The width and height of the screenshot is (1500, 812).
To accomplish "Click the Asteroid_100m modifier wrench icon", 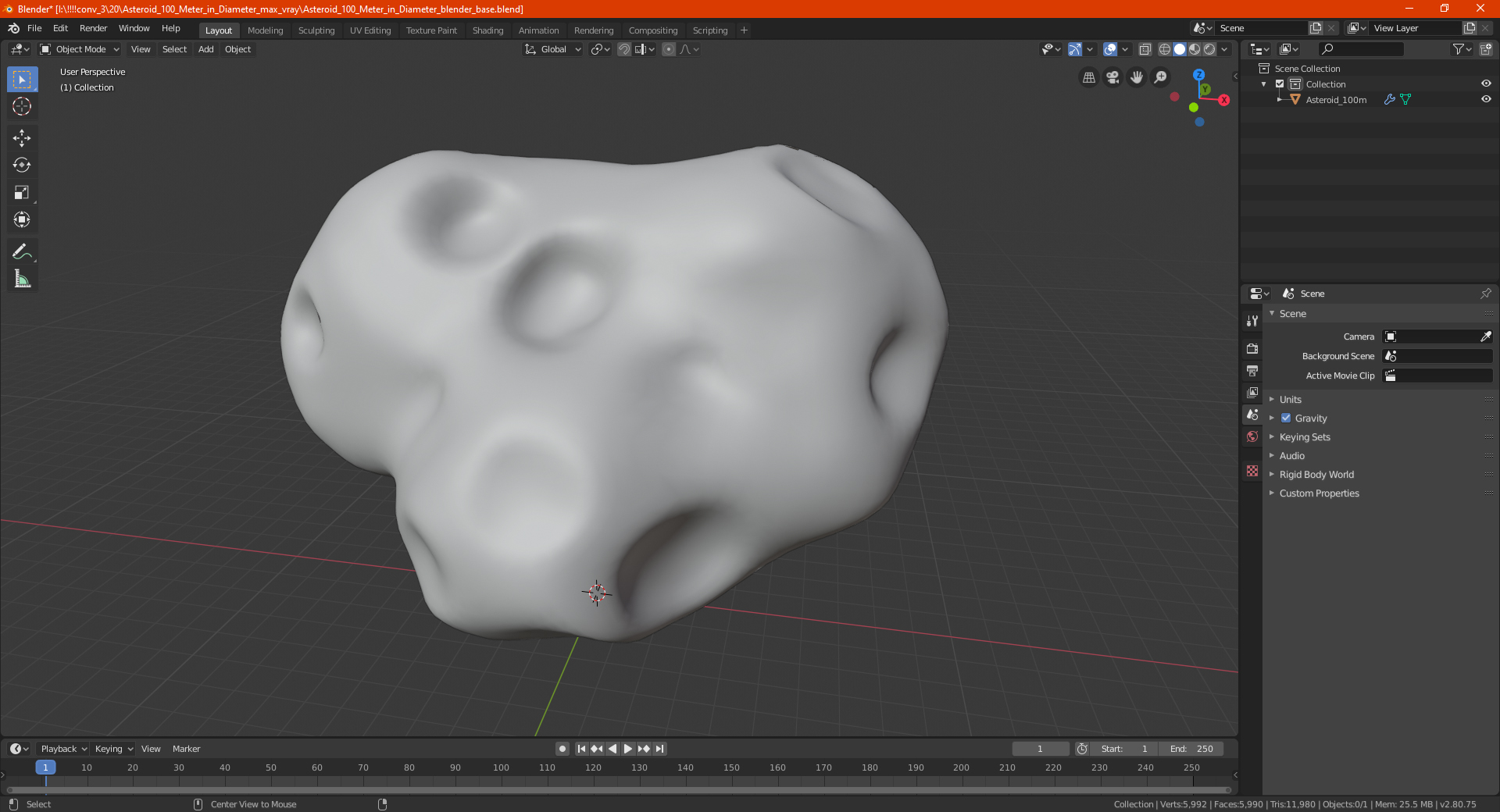I will point(1389,99).
